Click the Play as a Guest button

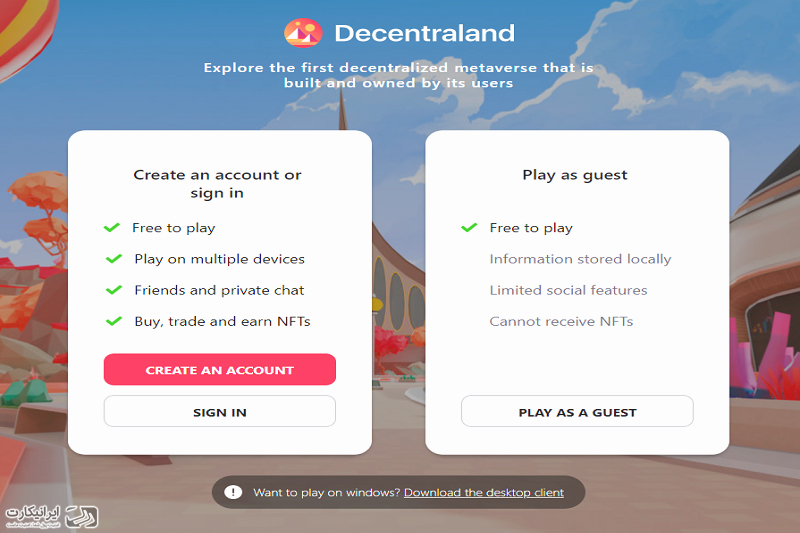[577, 412]
